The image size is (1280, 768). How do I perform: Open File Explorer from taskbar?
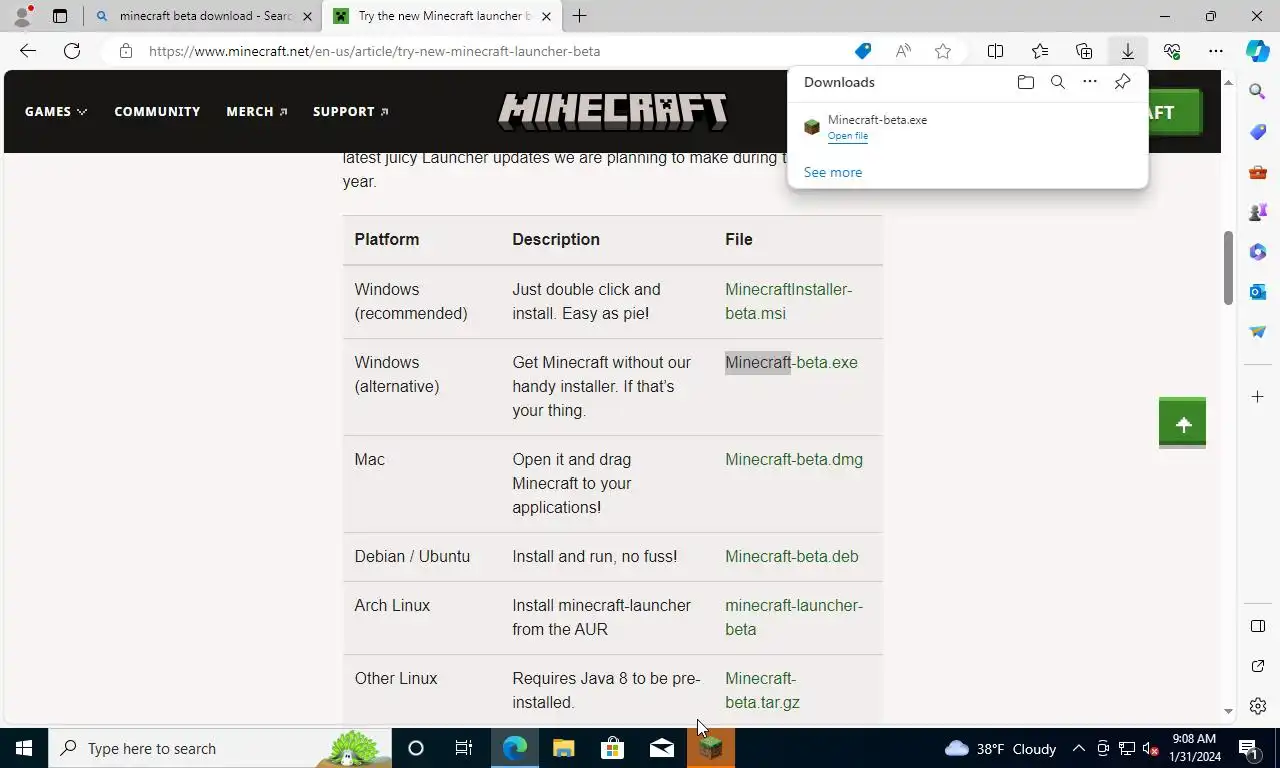pyautogui.click(x=564, y=748)
